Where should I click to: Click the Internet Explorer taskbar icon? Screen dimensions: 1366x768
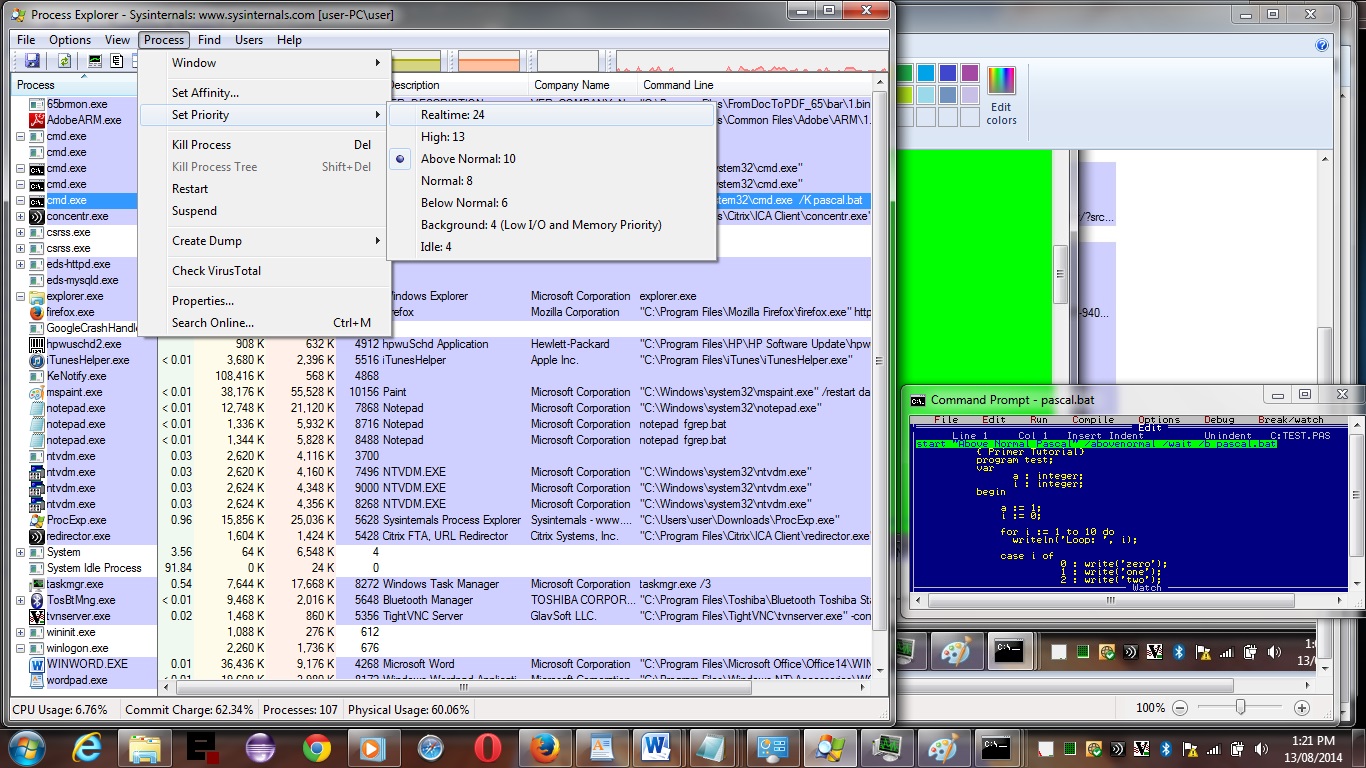click(x=89, y=748)
